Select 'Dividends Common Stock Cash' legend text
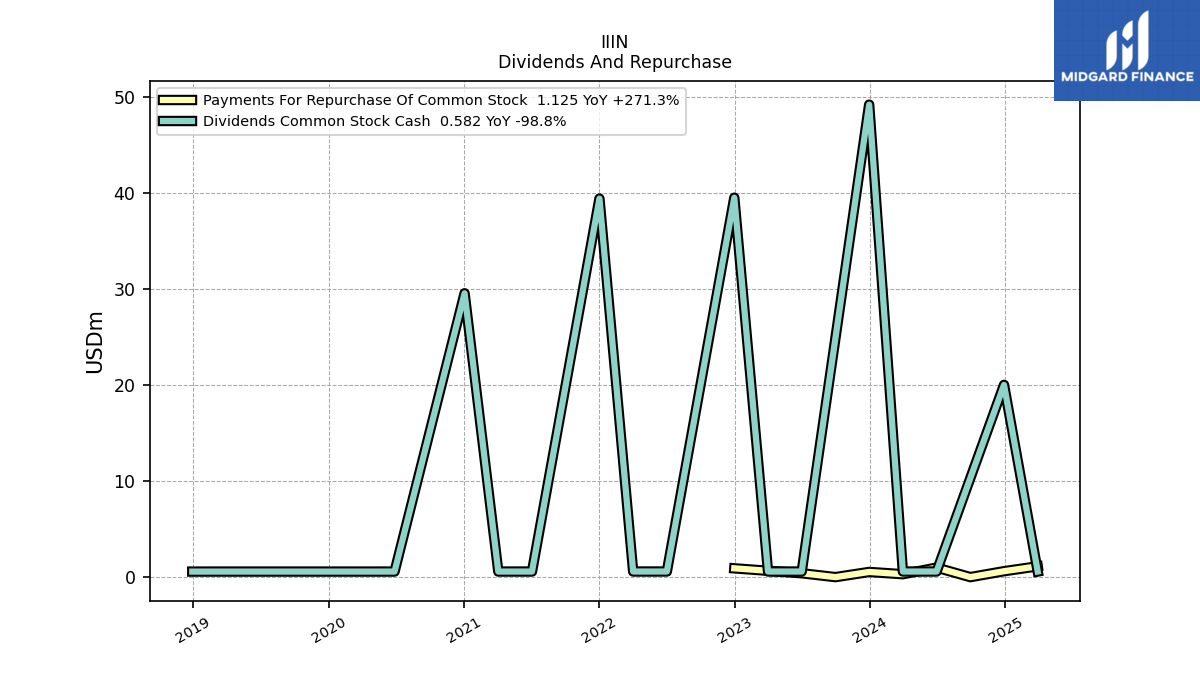 click(x=317, y=121)
